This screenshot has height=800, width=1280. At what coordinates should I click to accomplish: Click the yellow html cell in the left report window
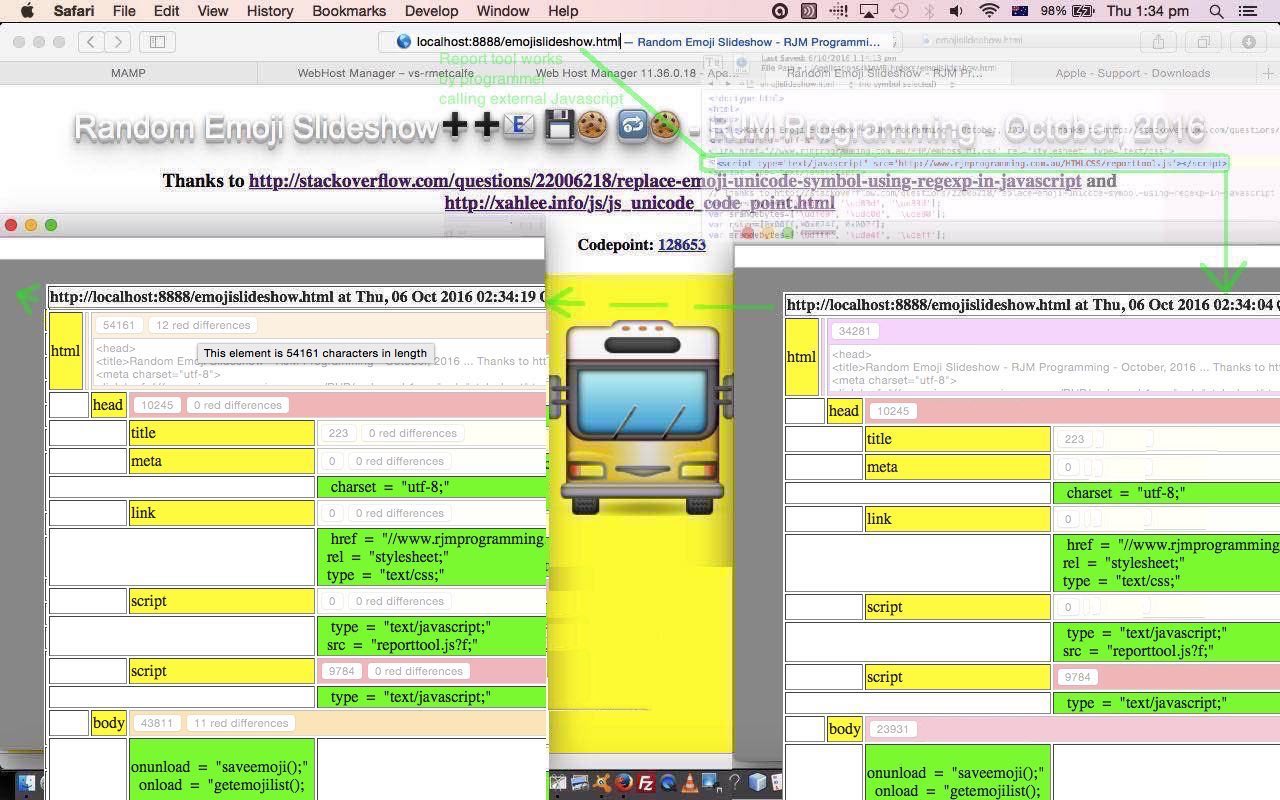click(65, 351)
